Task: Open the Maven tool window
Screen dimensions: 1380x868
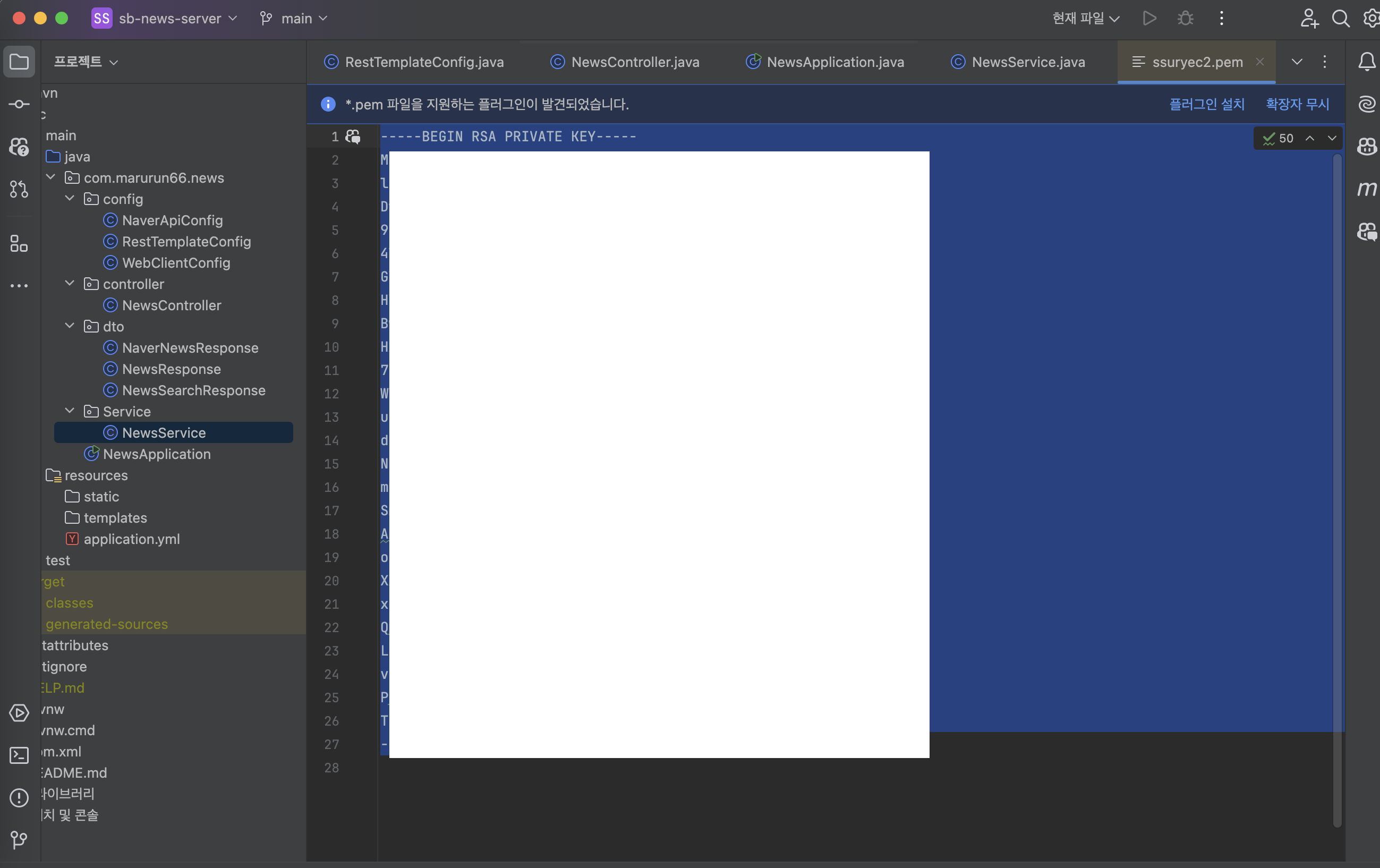Action: pyautogui.click(x=1367, y=189)
